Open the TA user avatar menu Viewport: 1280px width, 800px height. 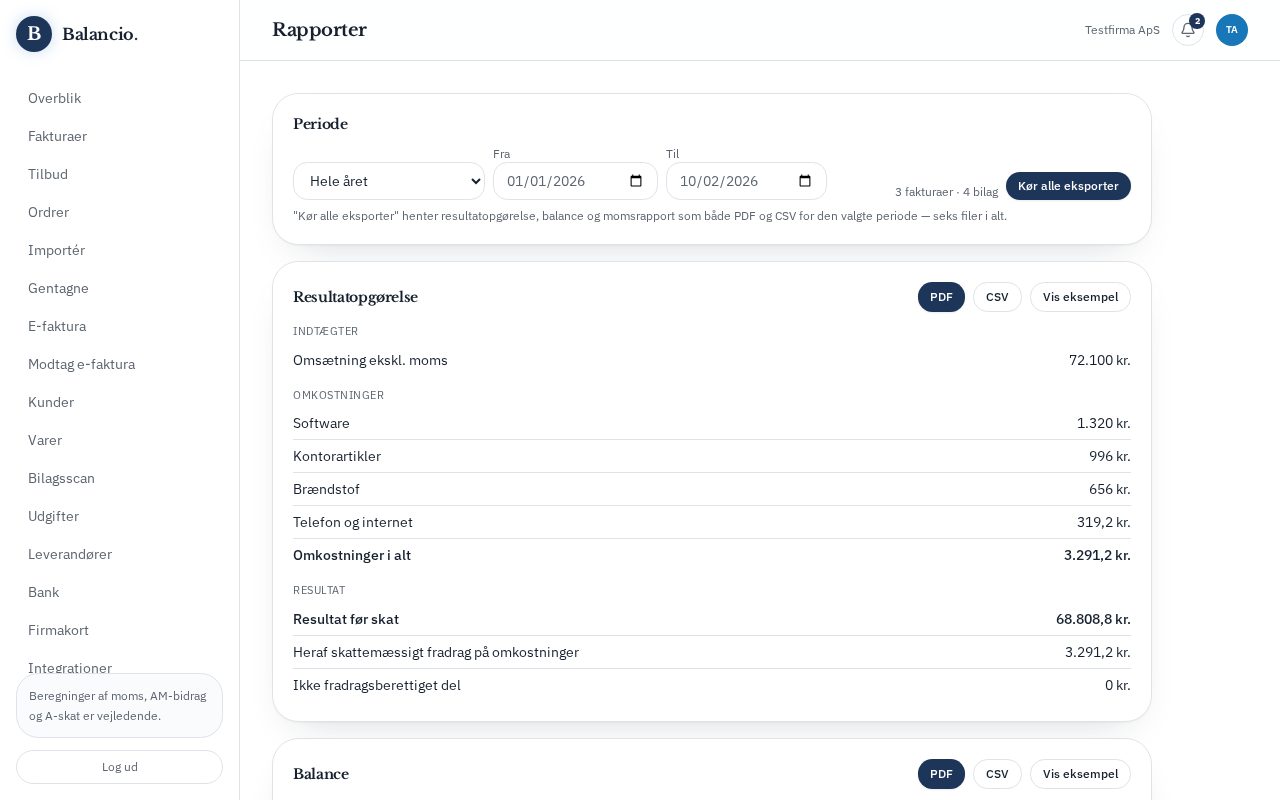click(1232, 30)
